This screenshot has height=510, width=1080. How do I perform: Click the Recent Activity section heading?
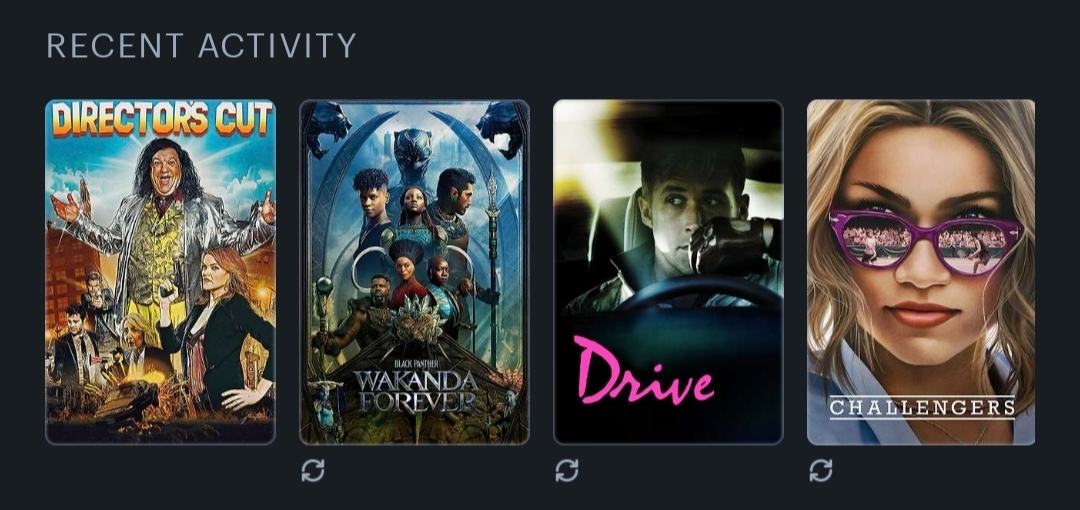[201, 45]
